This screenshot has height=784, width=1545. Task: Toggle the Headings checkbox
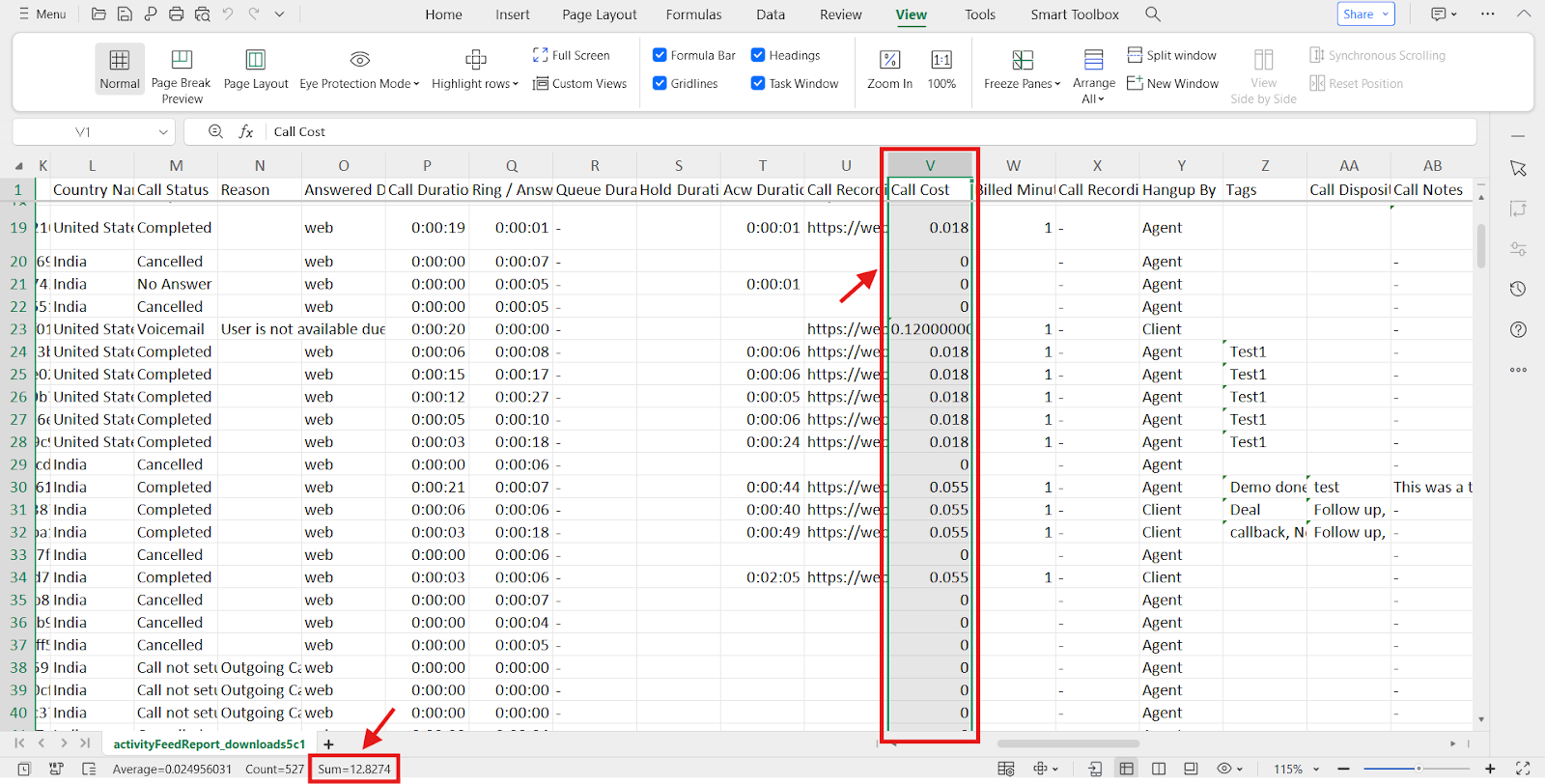point(758,55)
